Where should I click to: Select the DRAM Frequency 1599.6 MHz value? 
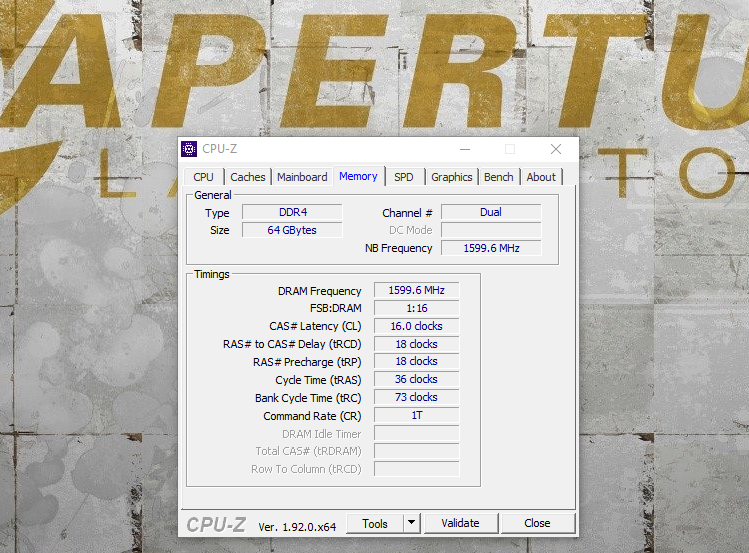pos(417,290)
